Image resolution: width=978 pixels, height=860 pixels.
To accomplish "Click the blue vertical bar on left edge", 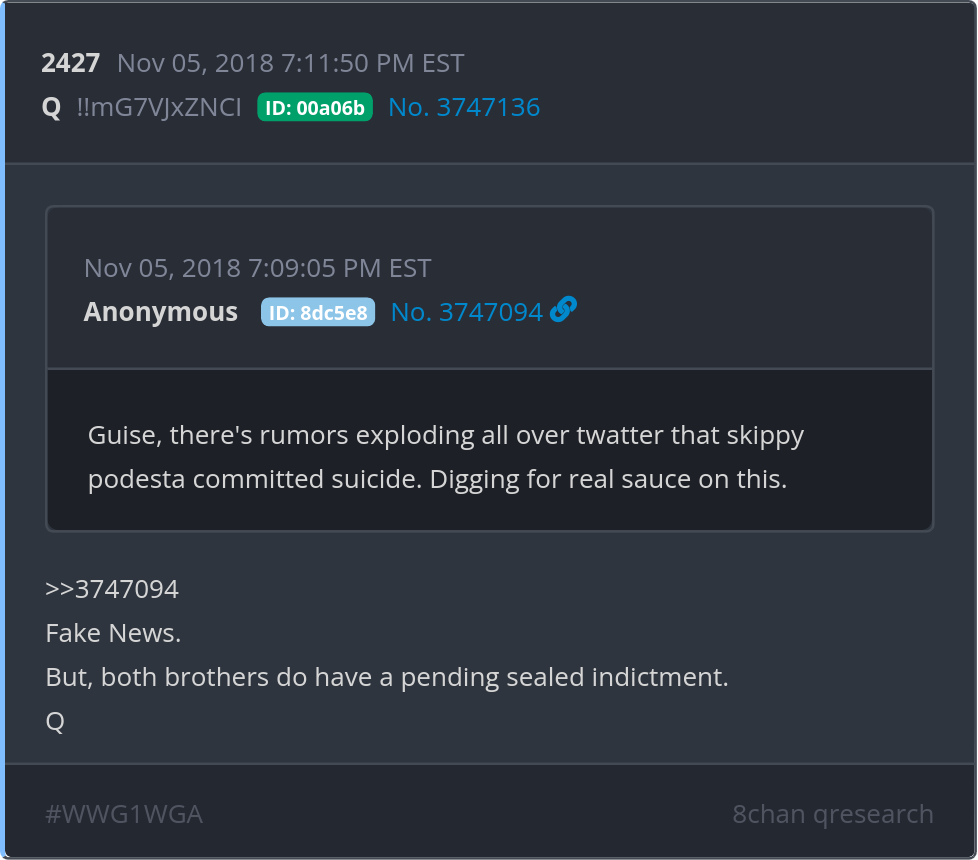I will (3, 430).
